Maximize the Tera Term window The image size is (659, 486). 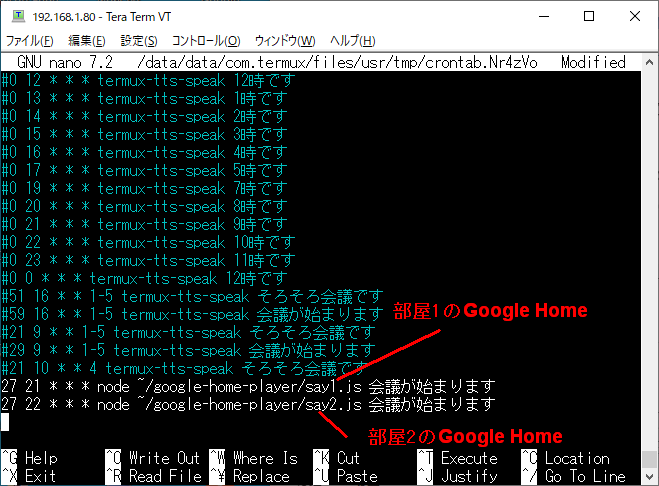click(589, 16)
